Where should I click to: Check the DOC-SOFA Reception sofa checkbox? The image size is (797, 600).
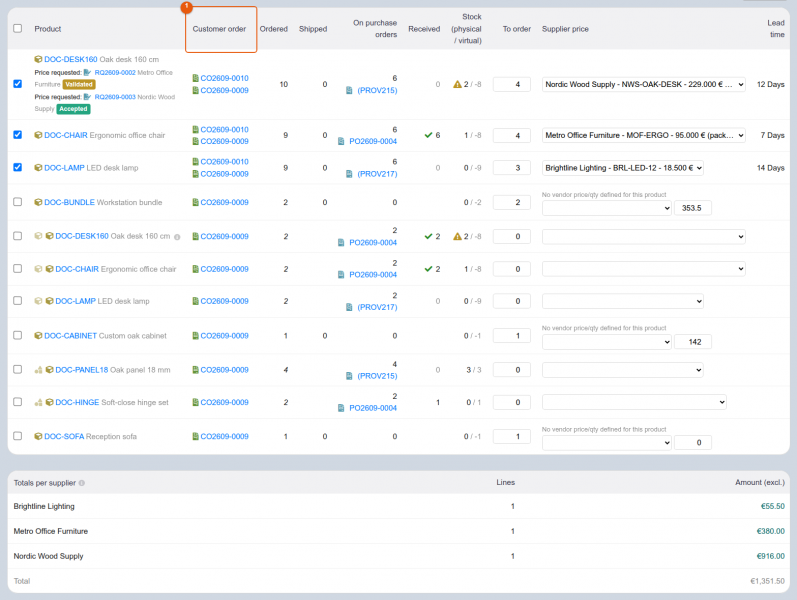(x=18, y=436)
